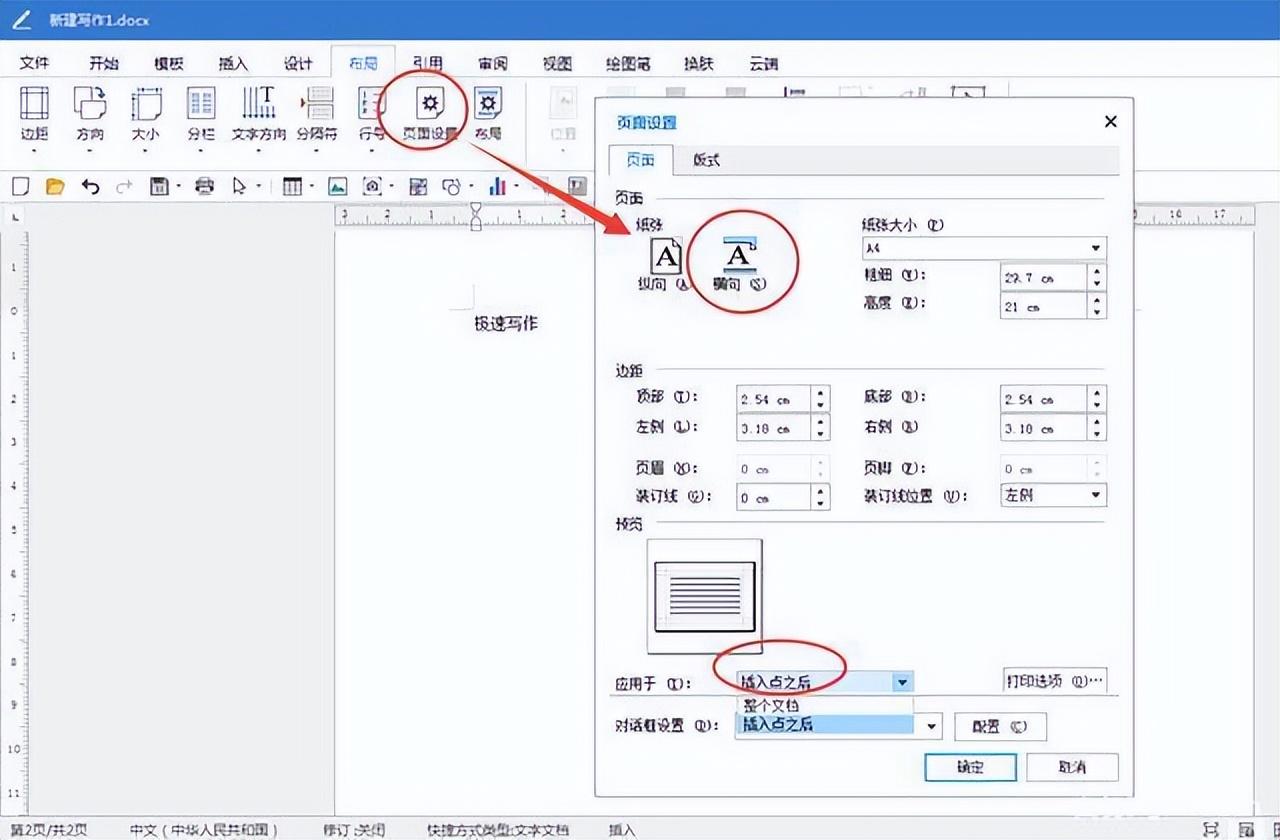This screenshot has height=840, width=1280.
Task: Switch to the 设计 ribbon tab
Action: point(298,63)
